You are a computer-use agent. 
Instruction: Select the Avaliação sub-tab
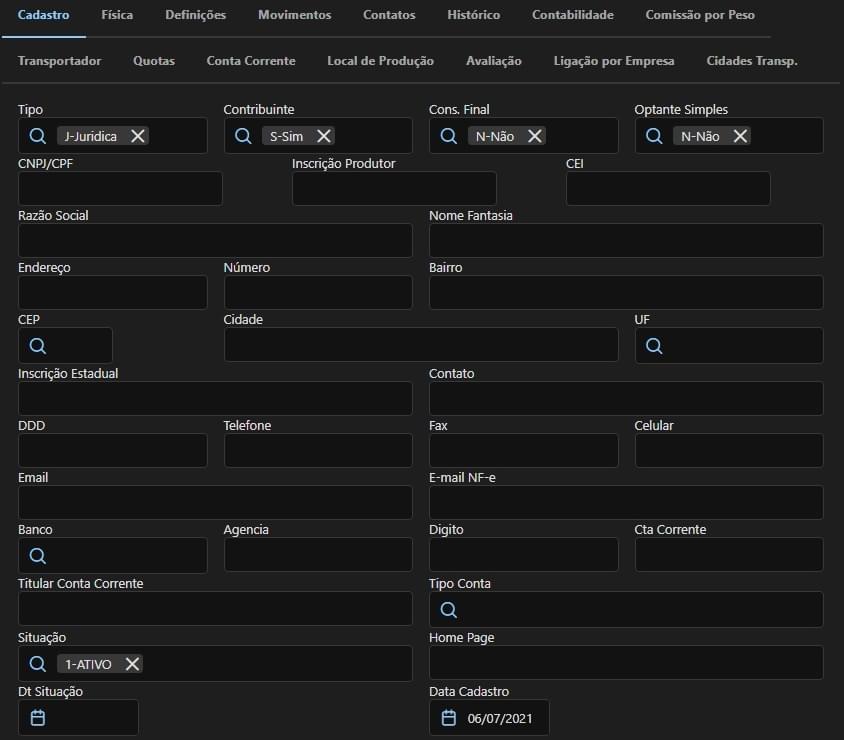pos(494,61)
